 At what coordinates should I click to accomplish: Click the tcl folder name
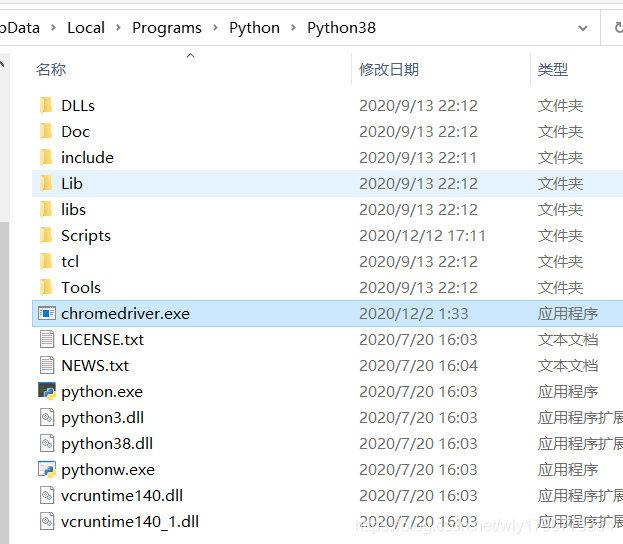click(x=70, y=261)
